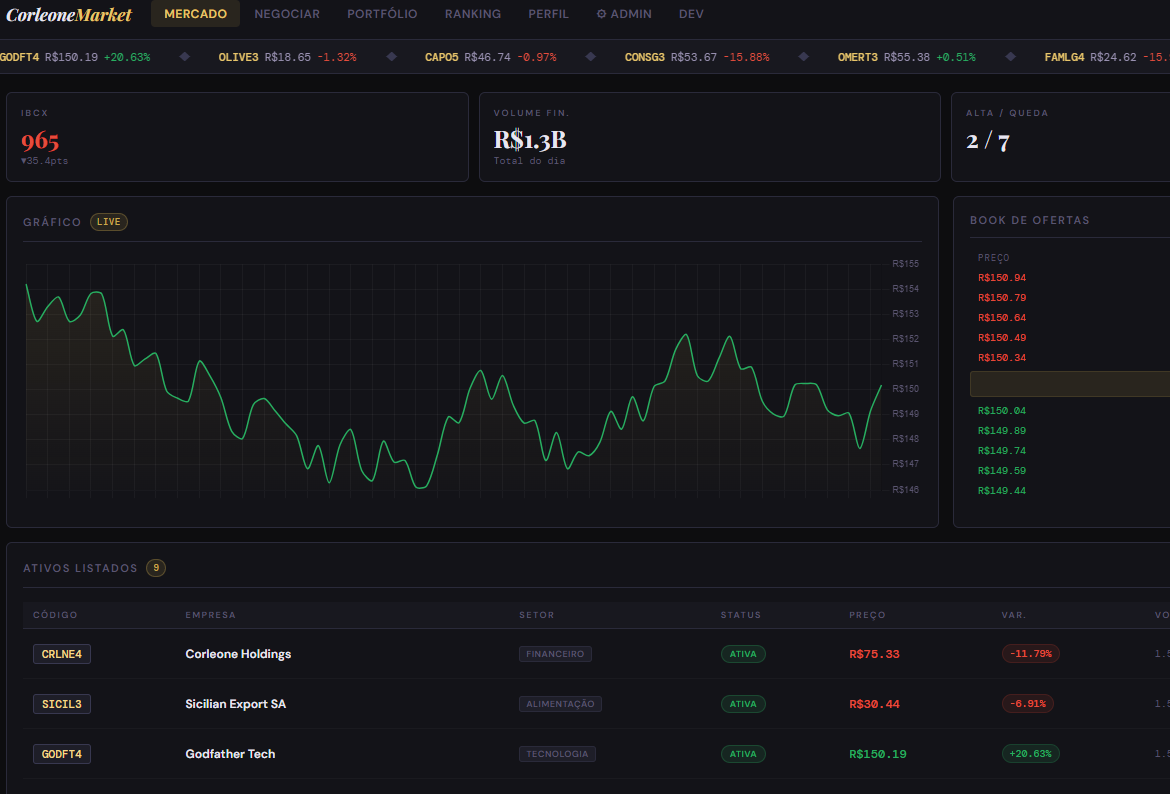
Task: Click the +20.63% variation badge in table
Action: click(x=1030, y=754)
